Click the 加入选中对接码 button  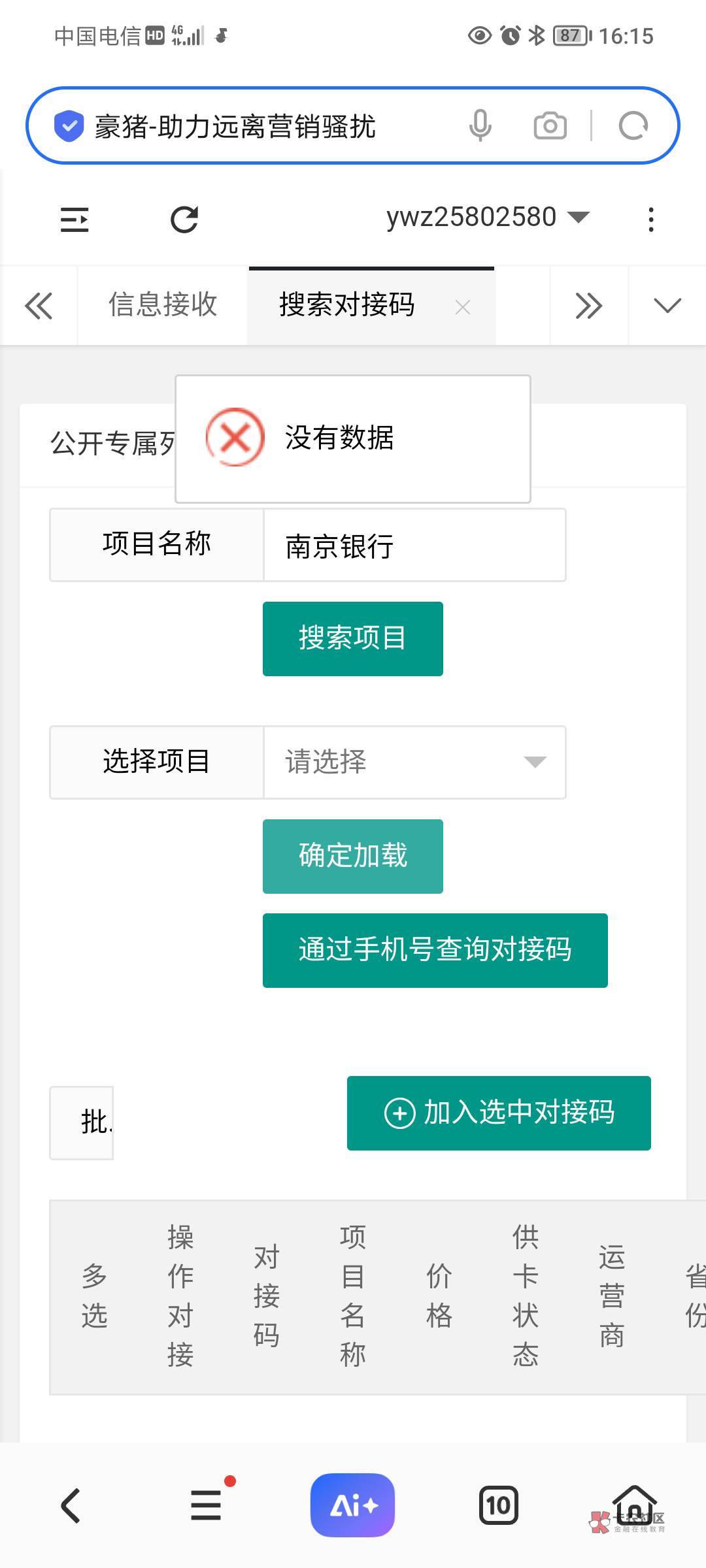click(x=499, y=1113)
